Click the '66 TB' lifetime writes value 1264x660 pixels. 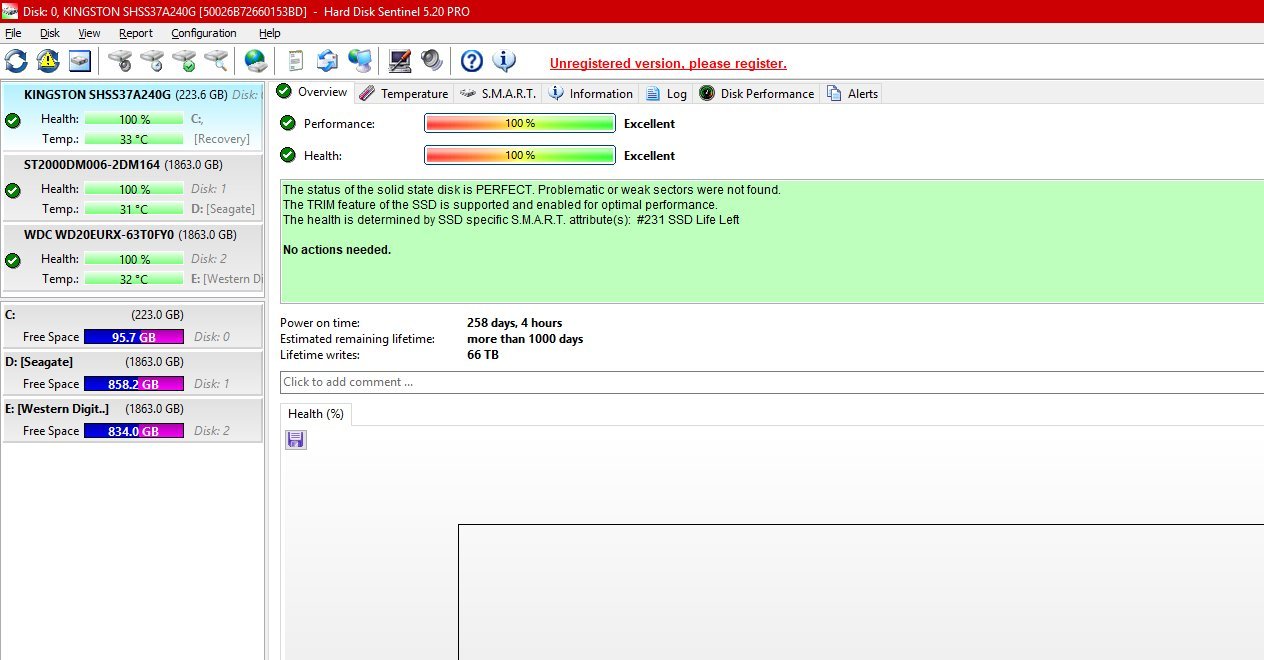click(x=483, y=355)
